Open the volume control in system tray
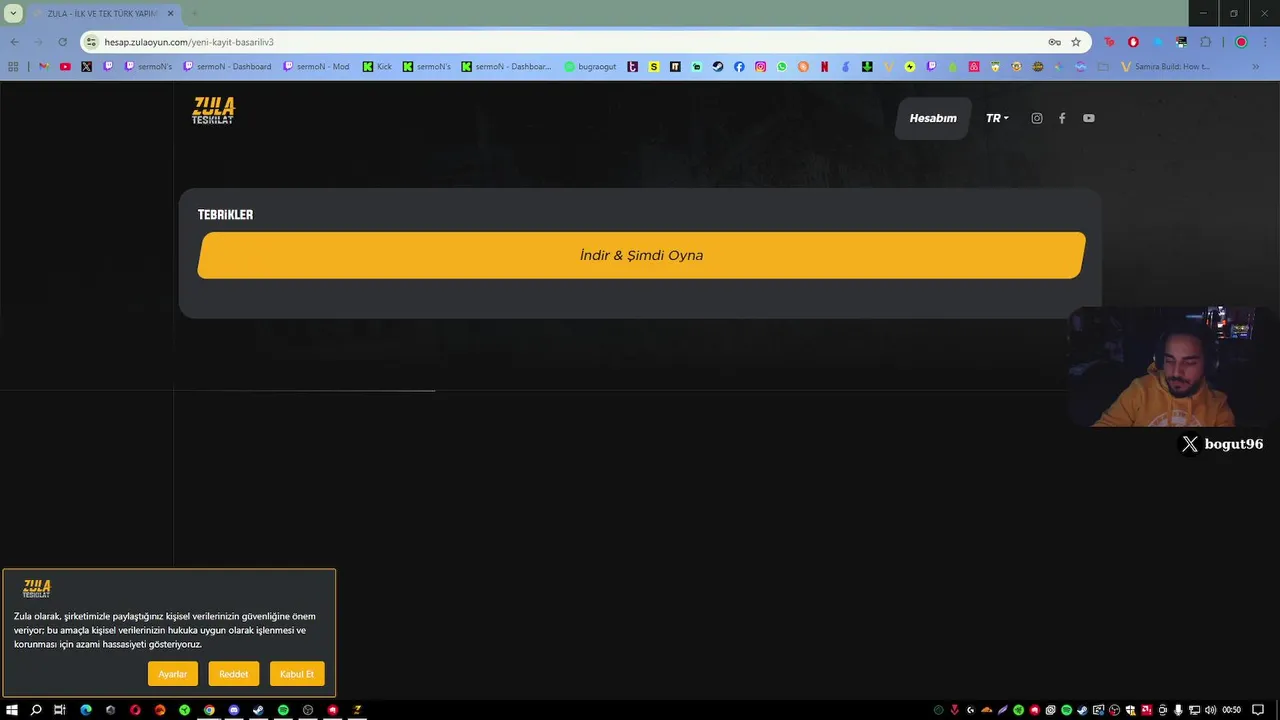This screenshot has height=720, width=1280. tap(1211, 710)
